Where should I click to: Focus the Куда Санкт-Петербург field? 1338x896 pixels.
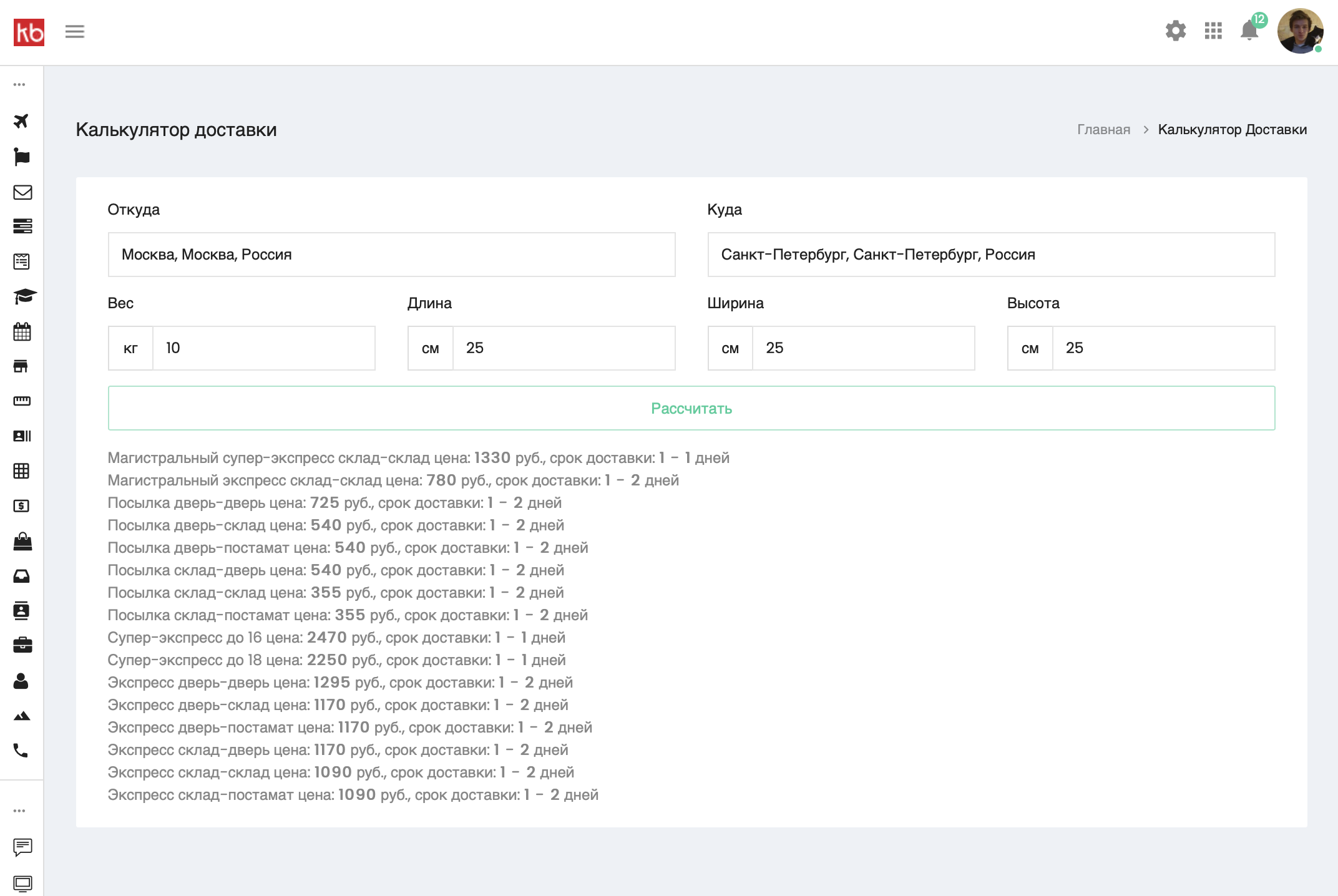pyautogui.click(x=990, y=255)
